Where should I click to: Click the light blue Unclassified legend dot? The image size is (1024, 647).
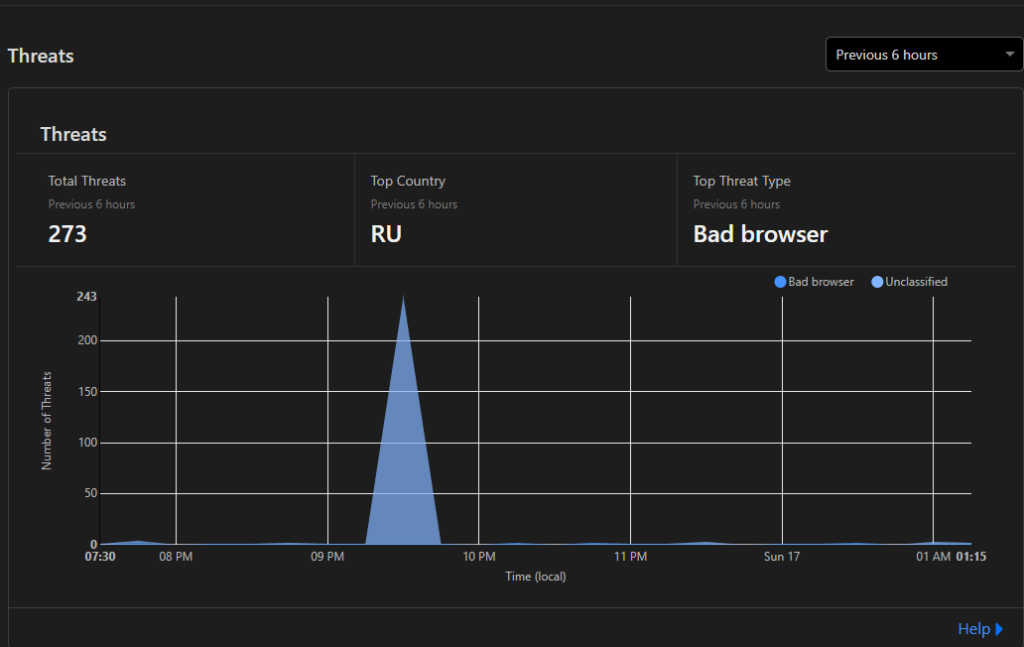pos(878,282)
